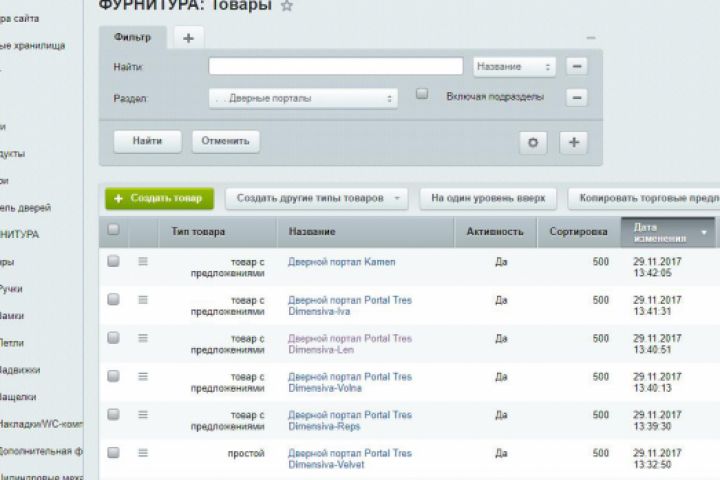Screen dimensions: 720x480
Task: Remove the Найти filter row
Action: coord(577,66)
